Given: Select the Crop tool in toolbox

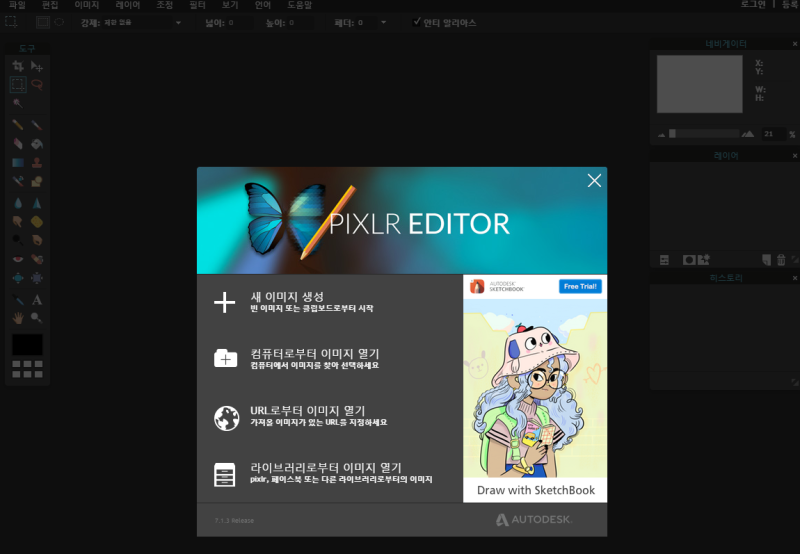Looking at the screenshot, I should point(18,66).
